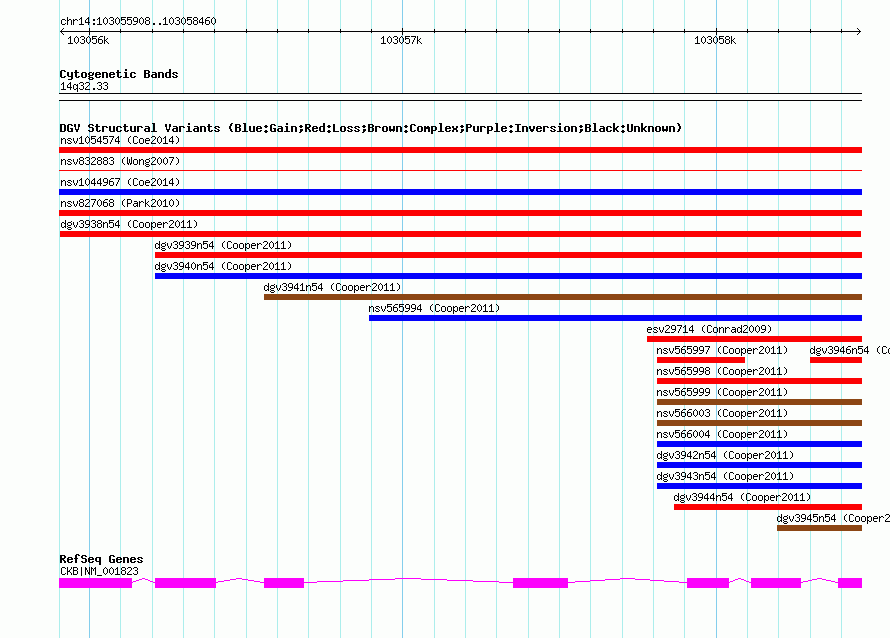
Task: Click the dgv3944n54 (Cooper2011) label
Action: 742,497
